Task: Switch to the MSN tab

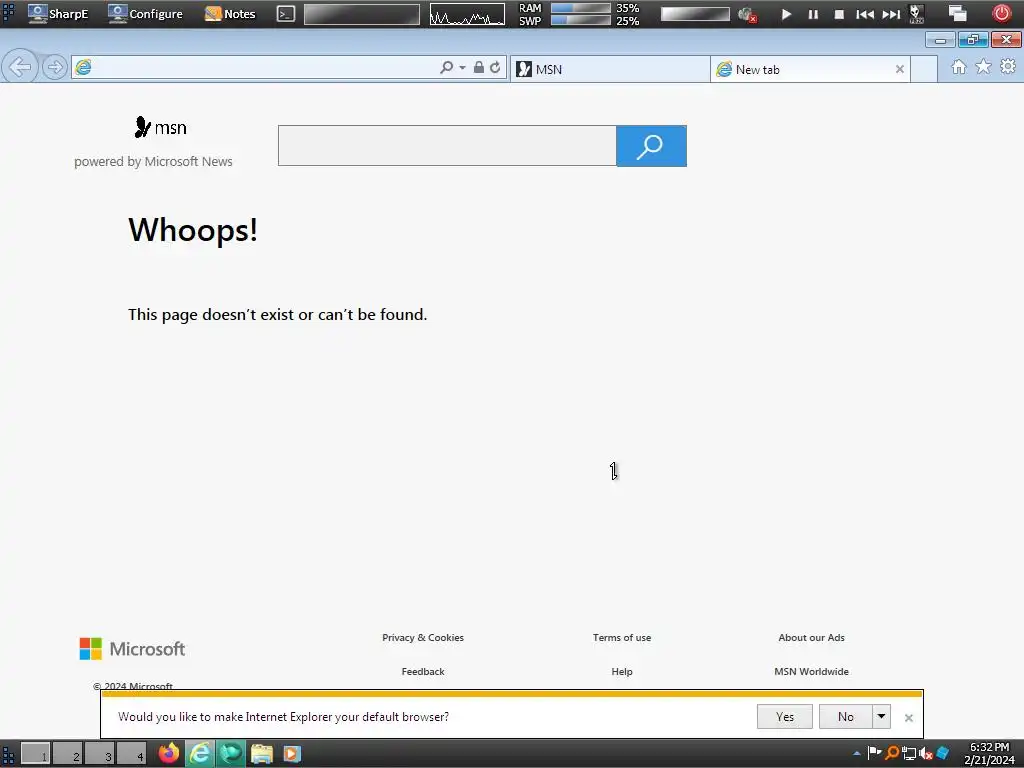Action: pos(610,69)
